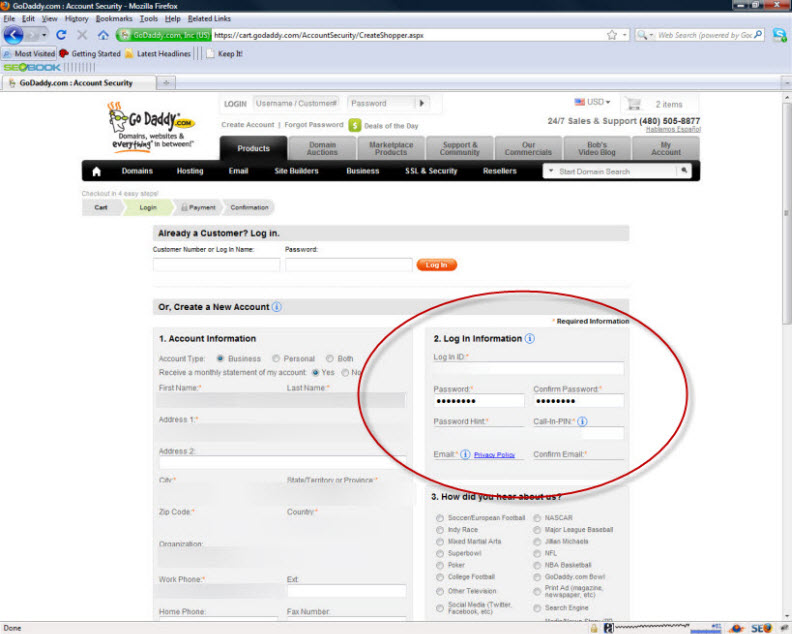Open the Tools menu

(148, 19)
